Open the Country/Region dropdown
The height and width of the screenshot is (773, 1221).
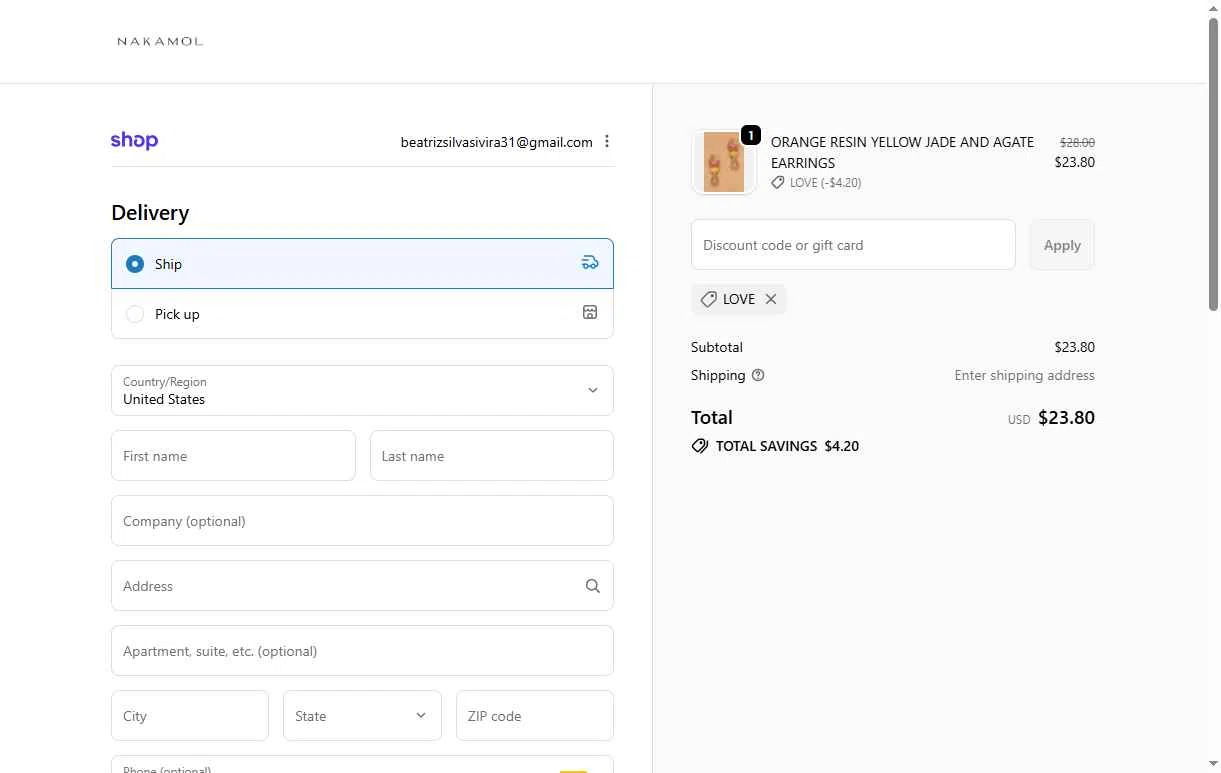362,390
